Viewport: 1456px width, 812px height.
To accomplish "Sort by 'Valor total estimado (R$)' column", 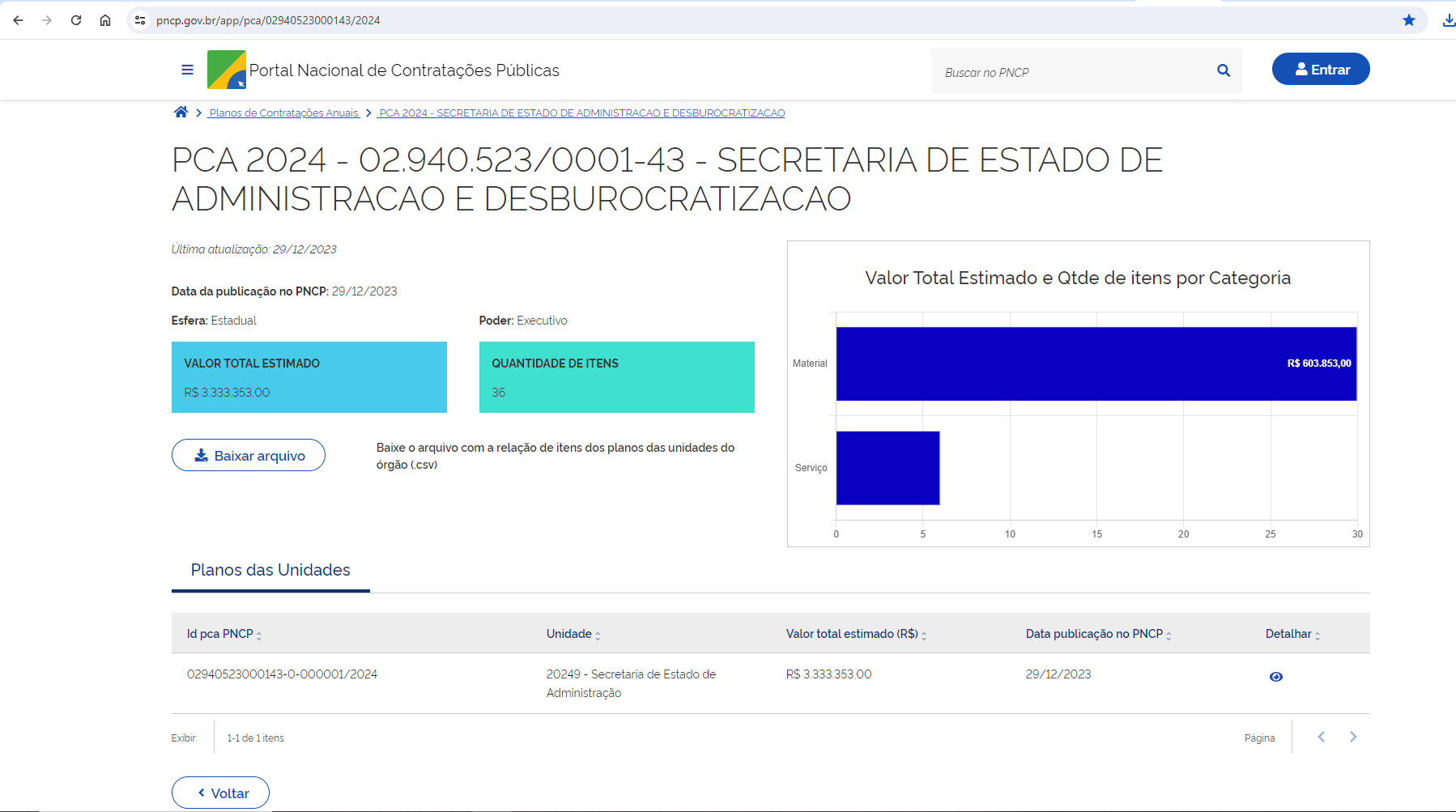I will coord(856,634).
